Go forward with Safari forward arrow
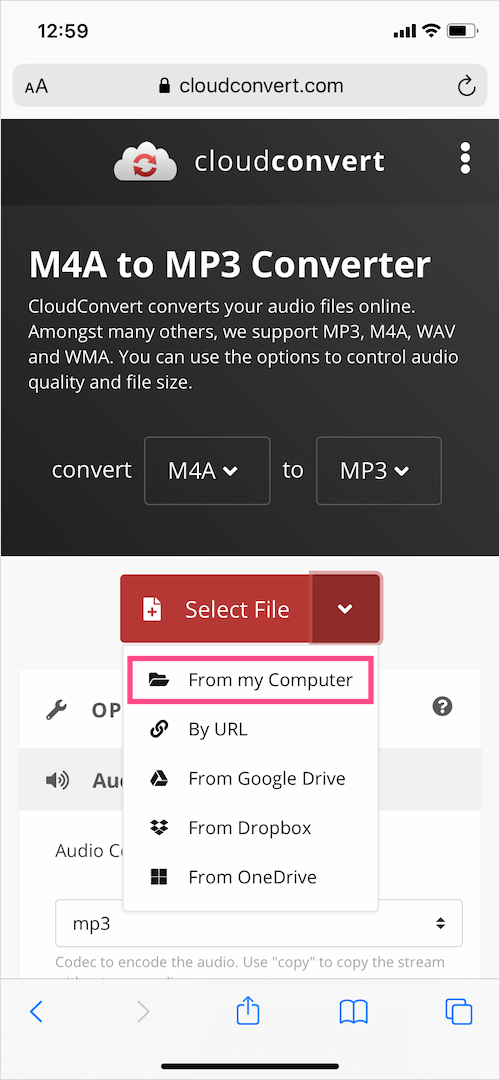Screen dimensions: 500x1080 click(x=143, y=1011)
